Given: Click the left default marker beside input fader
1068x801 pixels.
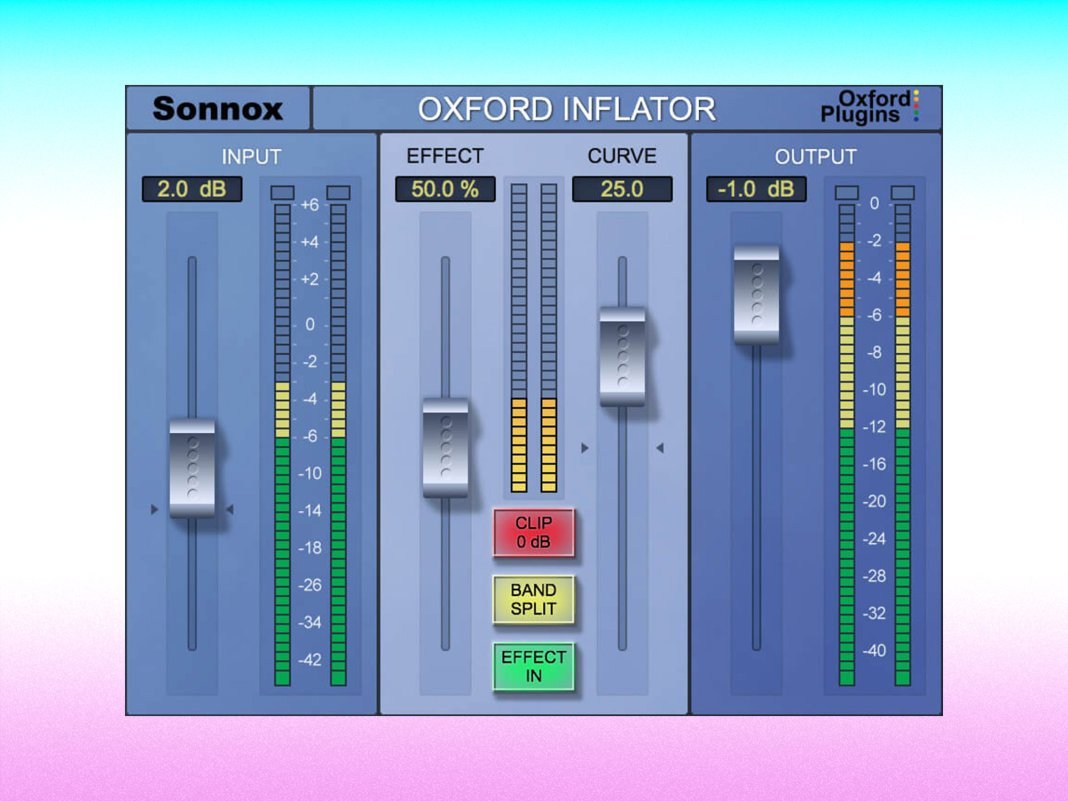Looking at the screenshot, I should [x=155, y=509].
